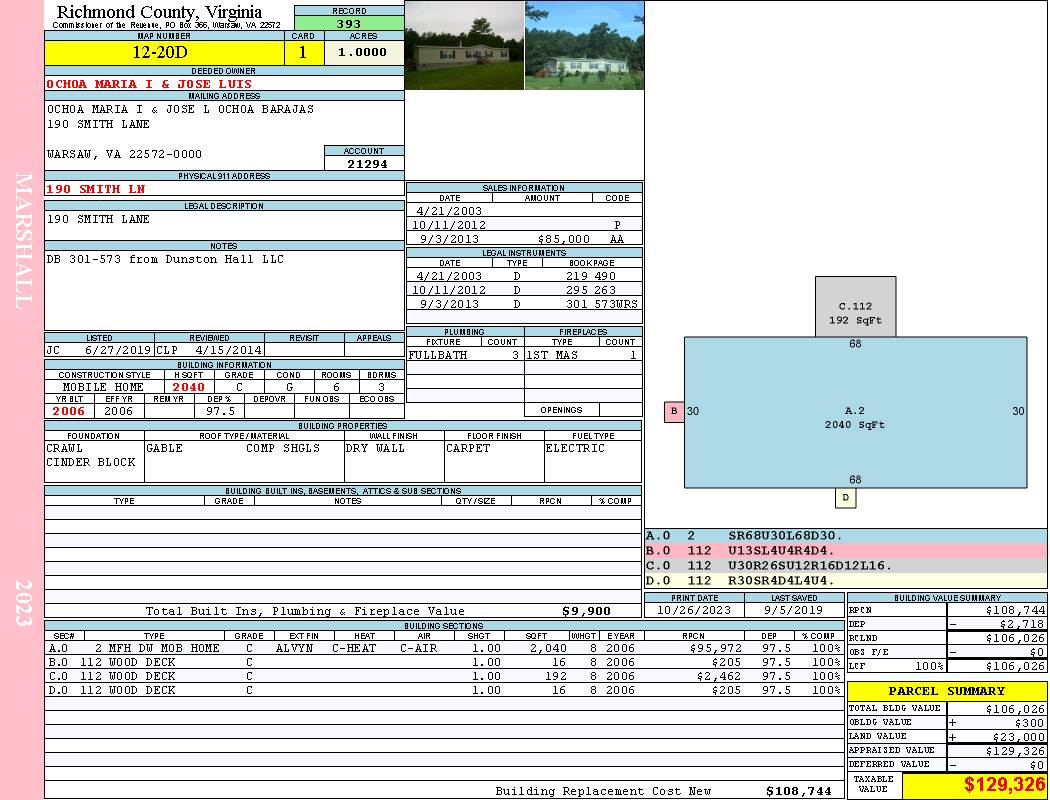Click the A.2 2040 SqFt label in sketch
This screenshot has width=1050, height=800.
point(854,417)
